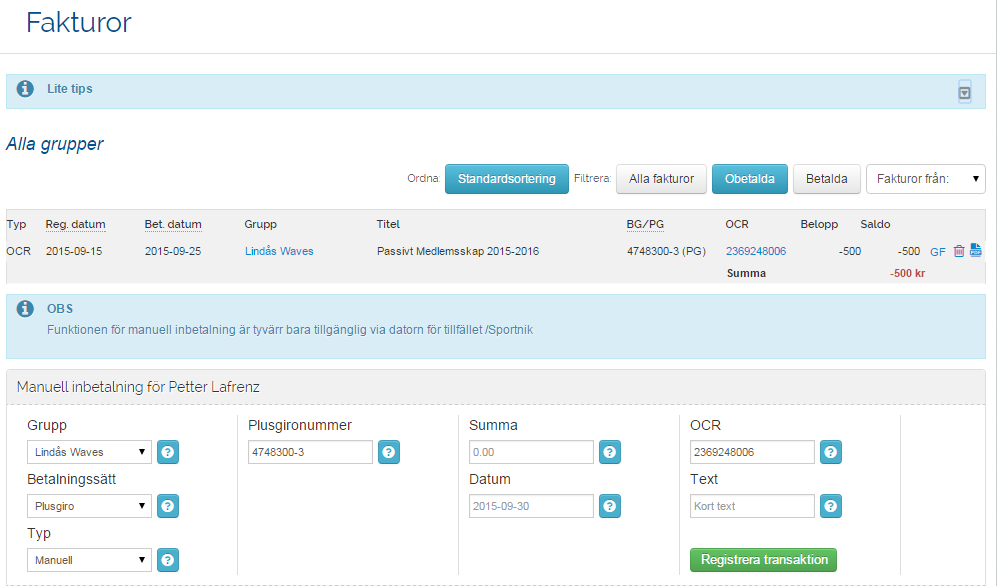Screen dimensions: 997x586
Task: Click the help icon beside Betalningssätt
Action: [169, 506]
